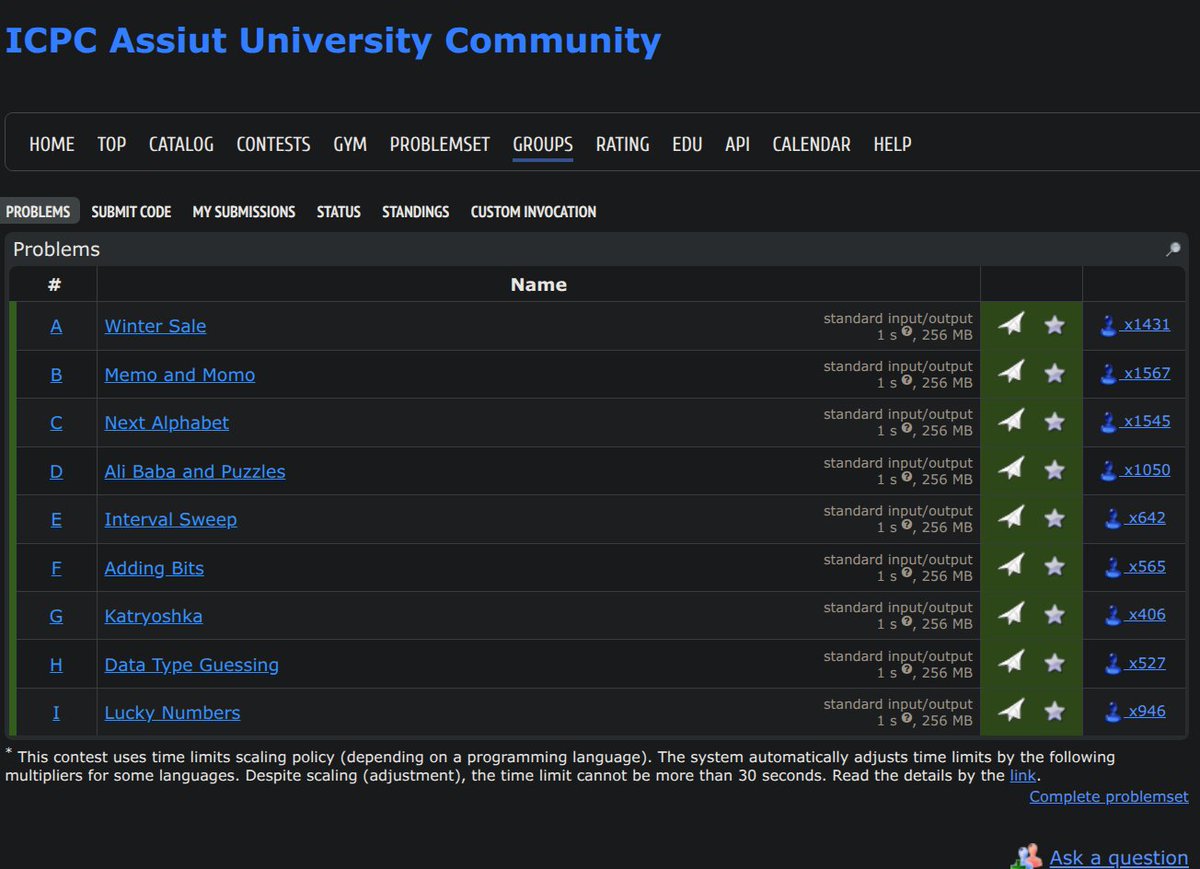The height and width of the screenshot is (869, 1200).
Task: Click the Ask a question people icon
Action: pos(1027,857)
